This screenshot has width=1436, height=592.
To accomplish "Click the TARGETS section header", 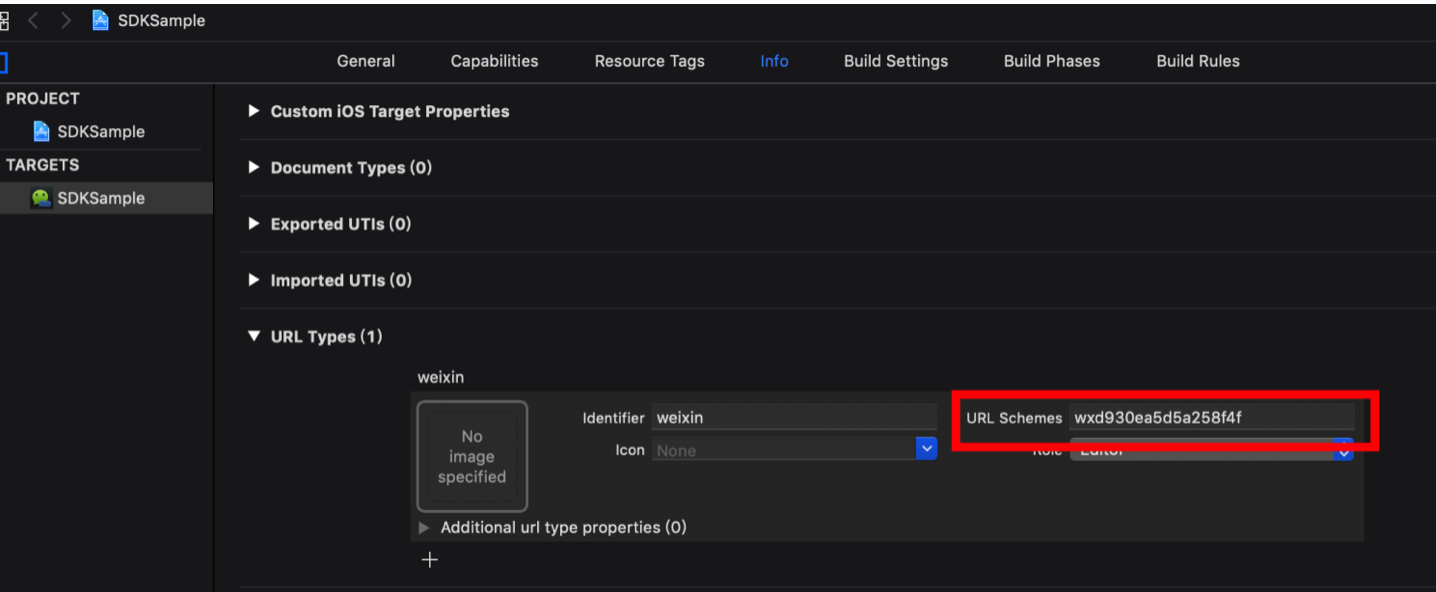I will click(x=43, y=165).
